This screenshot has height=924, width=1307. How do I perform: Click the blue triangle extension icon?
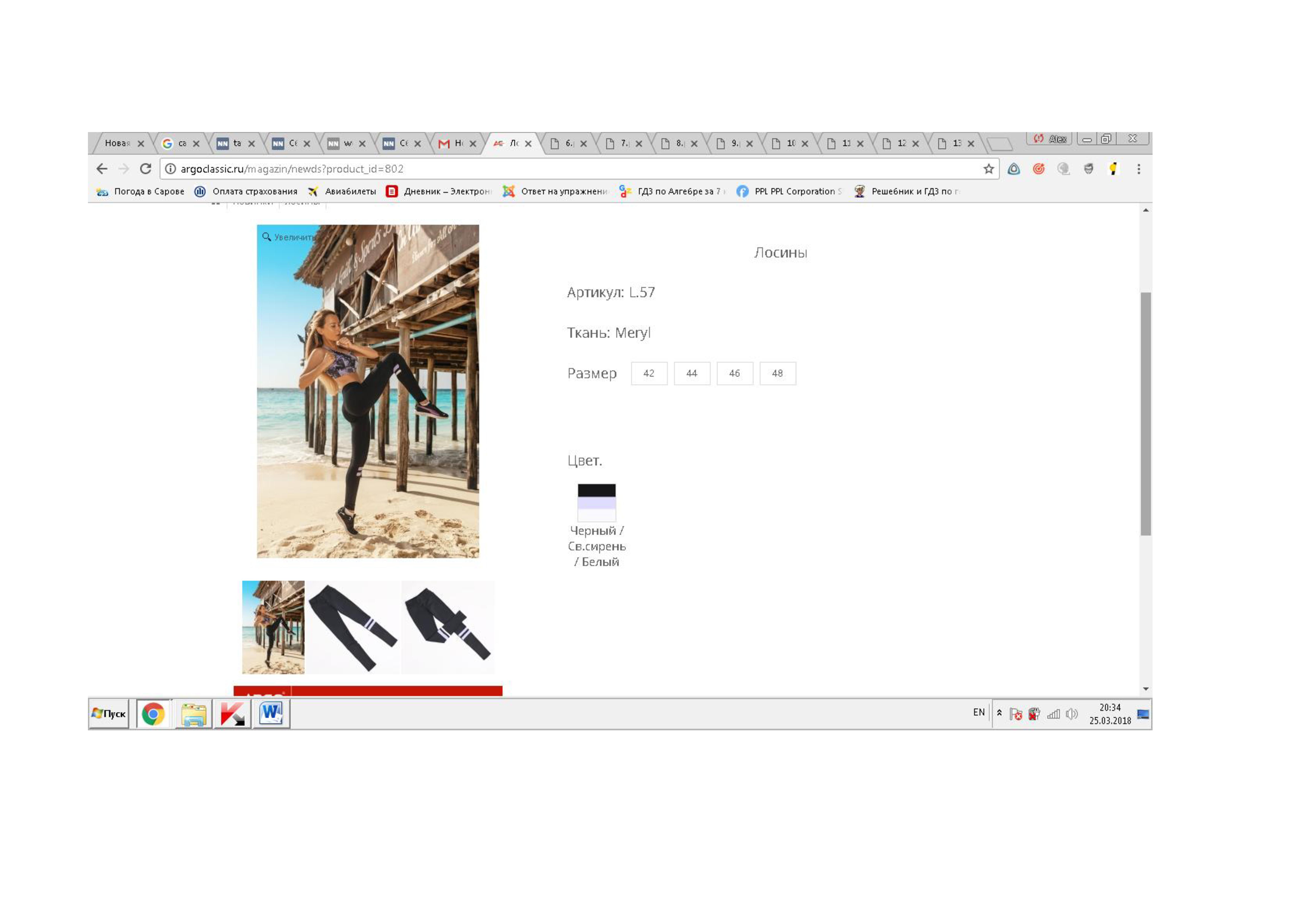[1014, 169]
